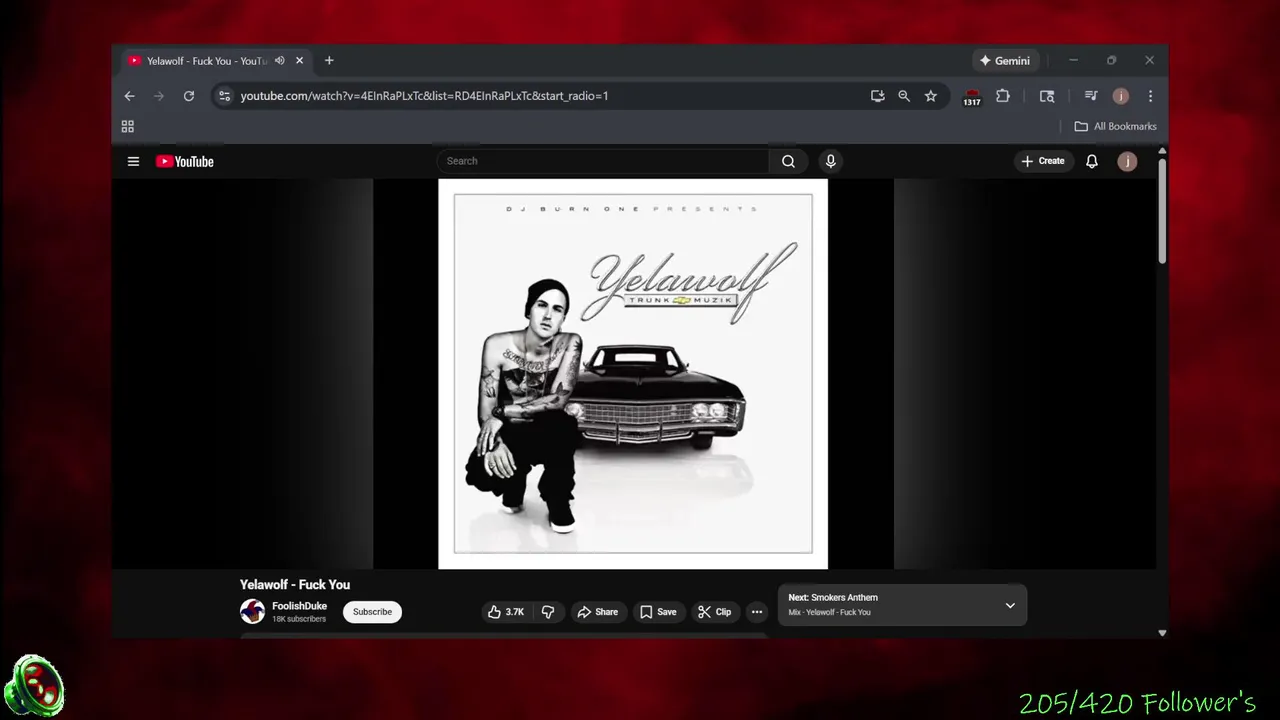Open All Bookmarks folder
Viewport: 1280px width, 720px height.
point(1115,126)
